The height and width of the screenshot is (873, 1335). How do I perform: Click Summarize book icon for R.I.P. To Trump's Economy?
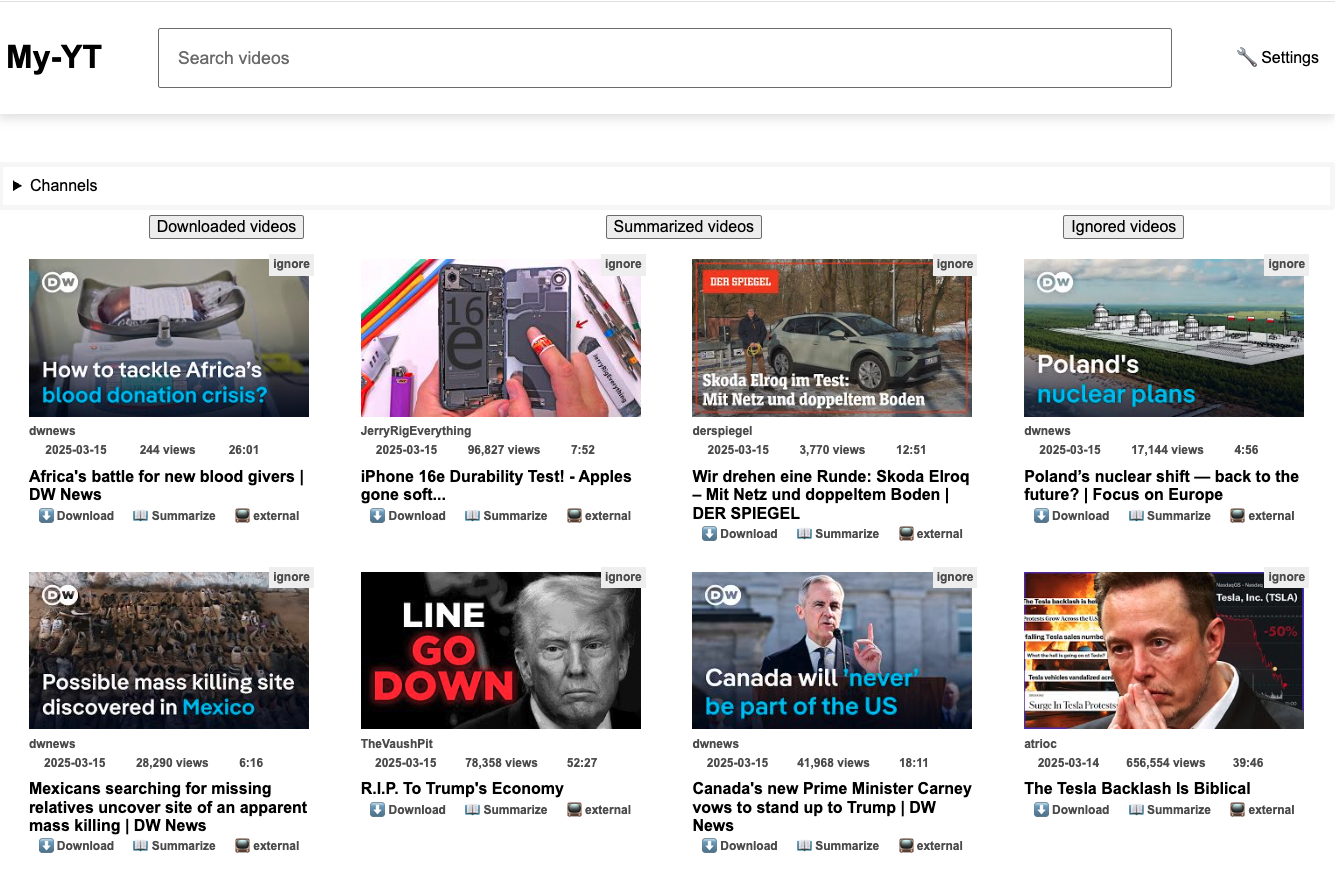[472, 810]
